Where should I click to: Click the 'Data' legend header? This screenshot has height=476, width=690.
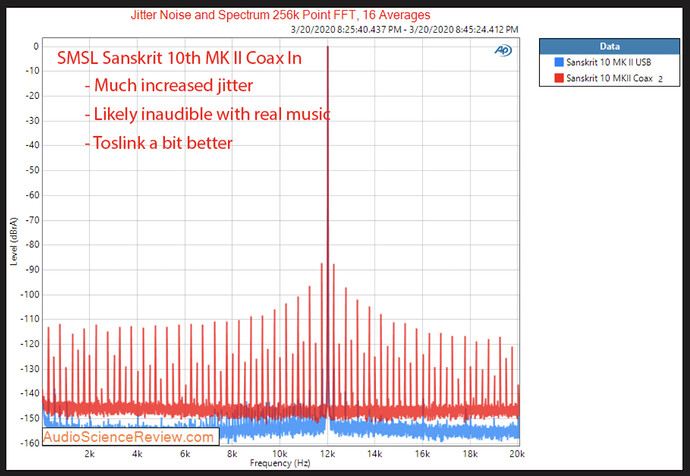[x=609, y=46]
